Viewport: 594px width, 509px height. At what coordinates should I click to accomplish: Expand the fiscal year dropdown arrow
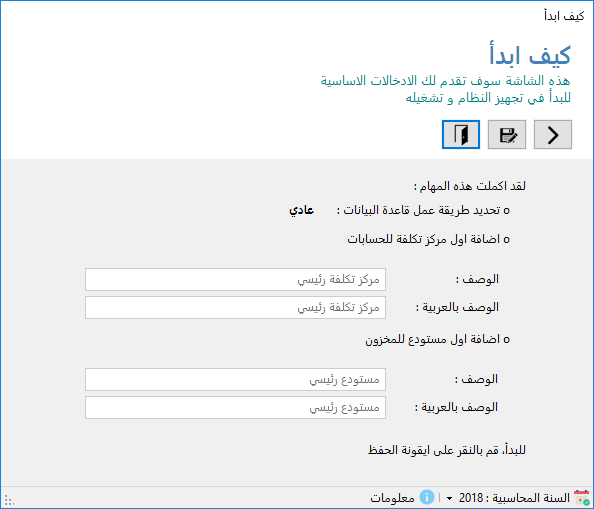[x=449, y=498]
